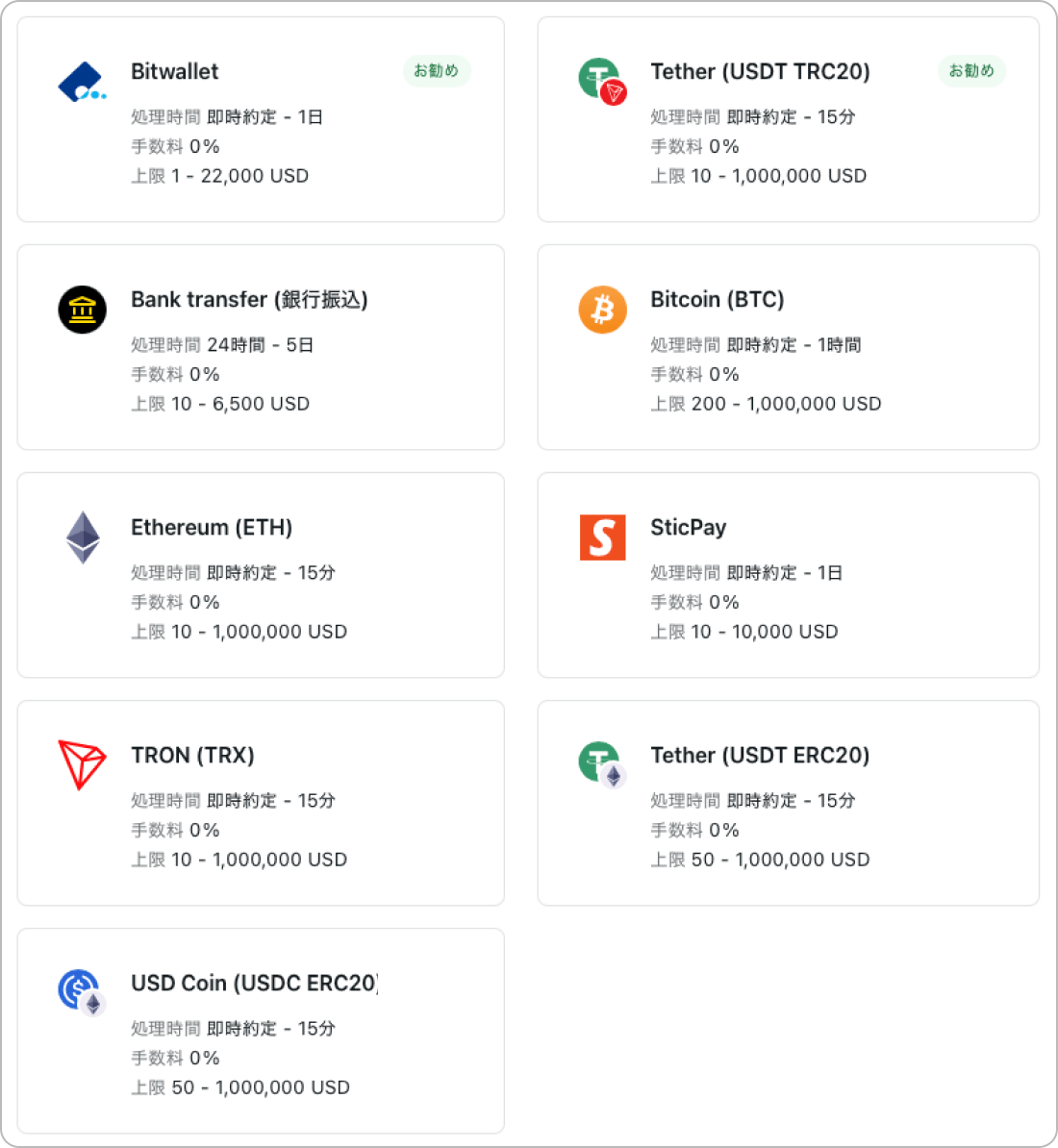Click the orange Bitcoin icon
The image size is (1058, 1148).
click(603, 310)
